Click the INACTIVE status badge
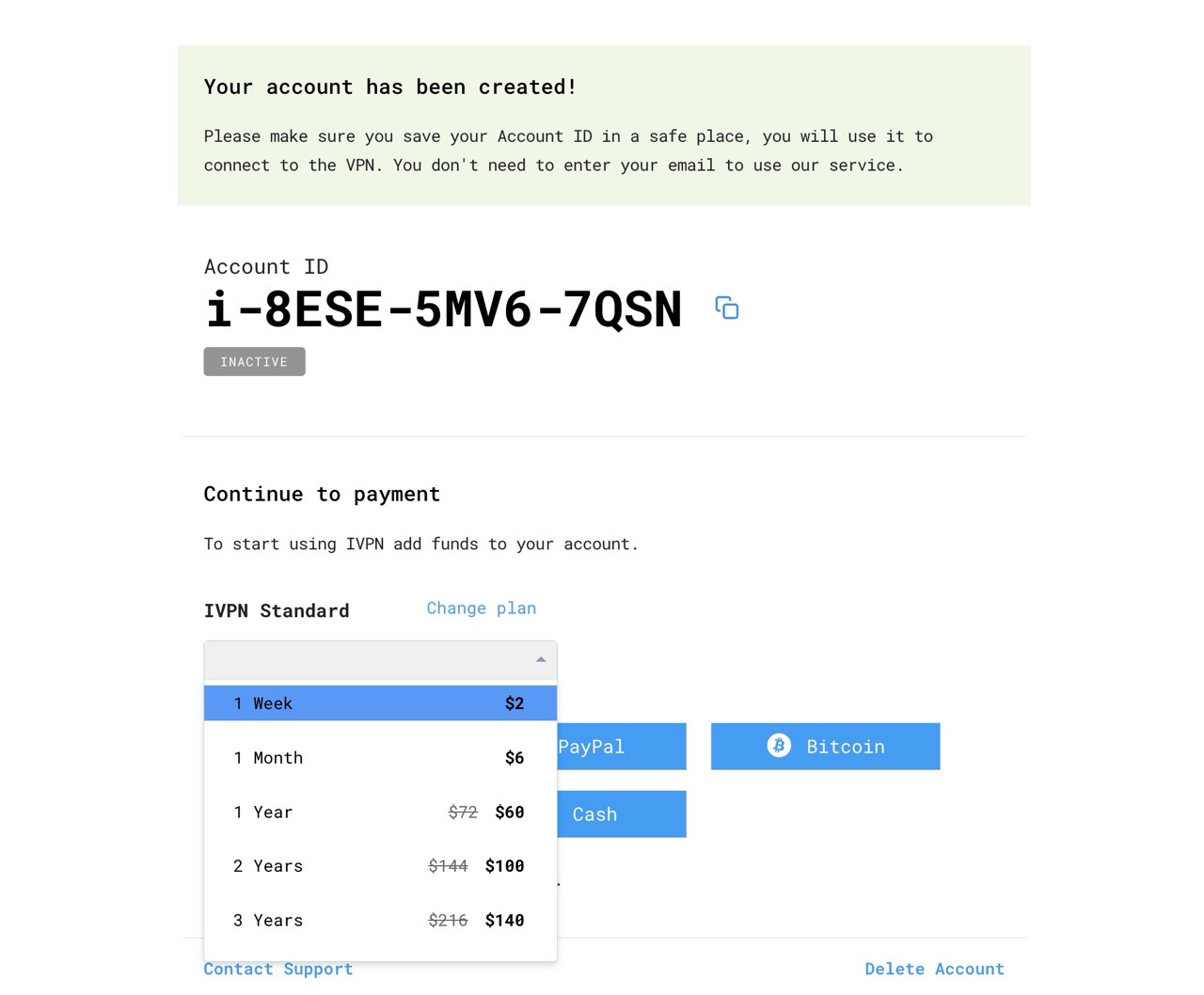 pyautogui.click(x=254, y=362)
